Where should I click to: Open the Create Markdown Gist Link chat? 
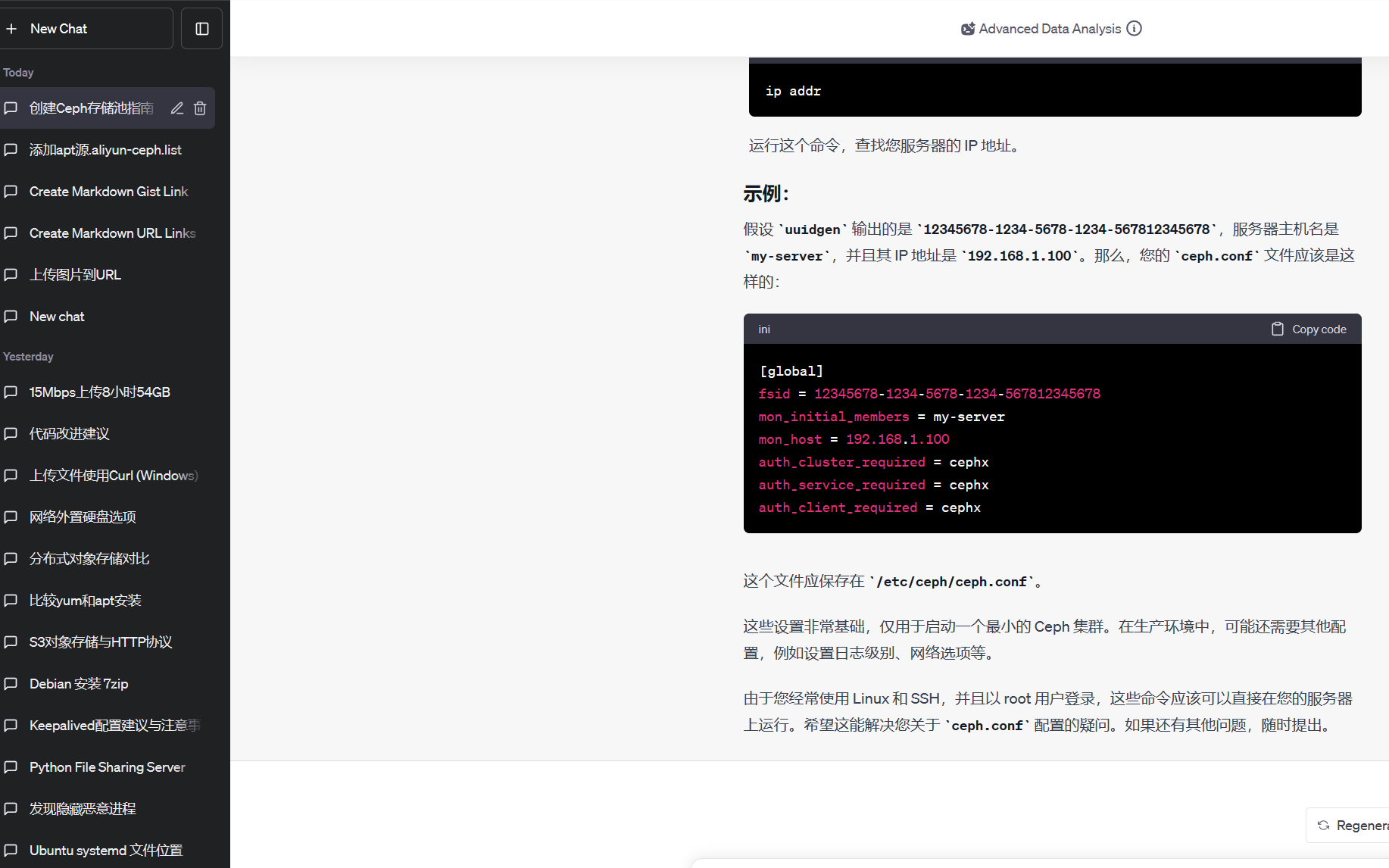[108, 192]
